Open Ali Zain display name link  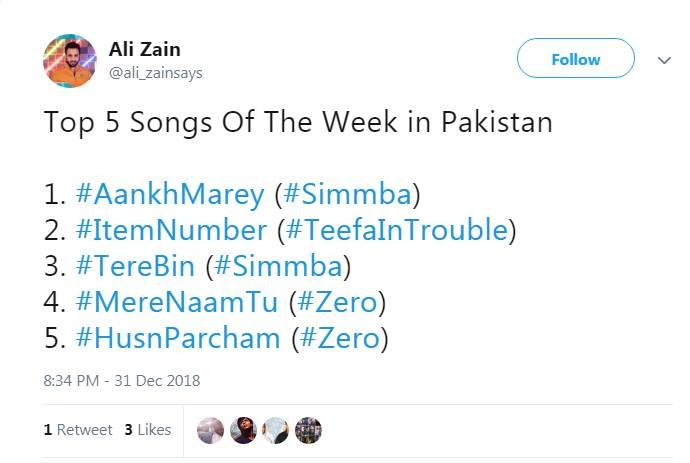pos(144,49)
